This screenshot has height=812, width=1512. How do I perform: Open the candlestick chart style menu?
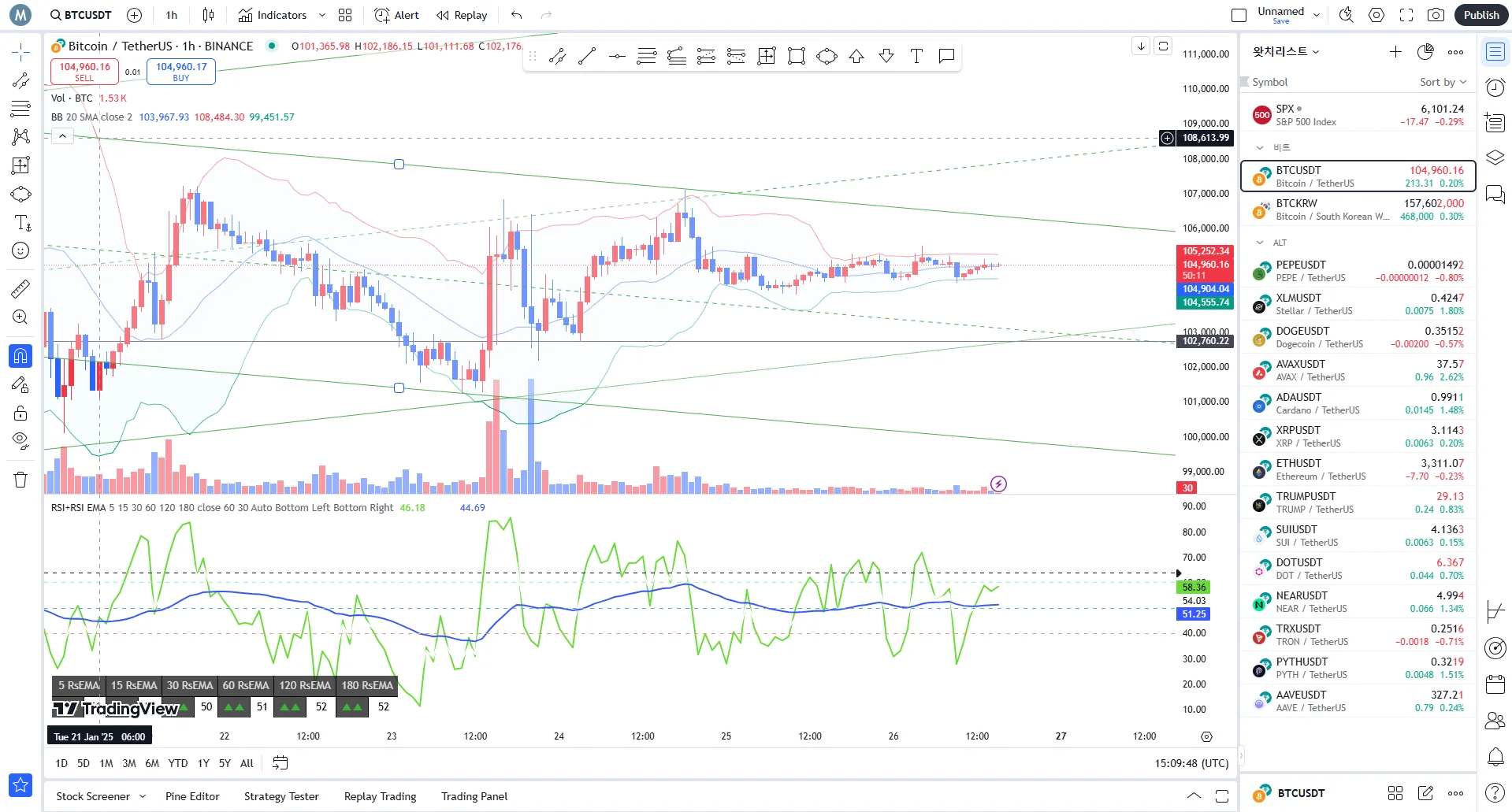[x=208, y=15]
